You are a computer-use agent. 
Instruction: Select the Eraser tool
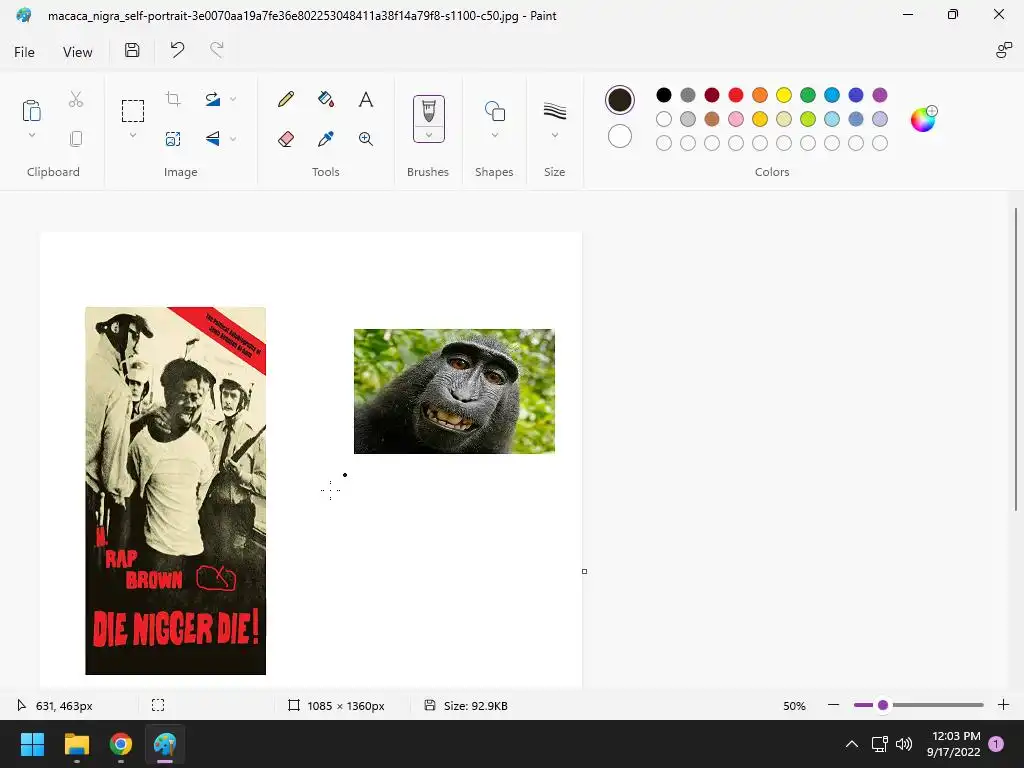(x=286, y=138)
